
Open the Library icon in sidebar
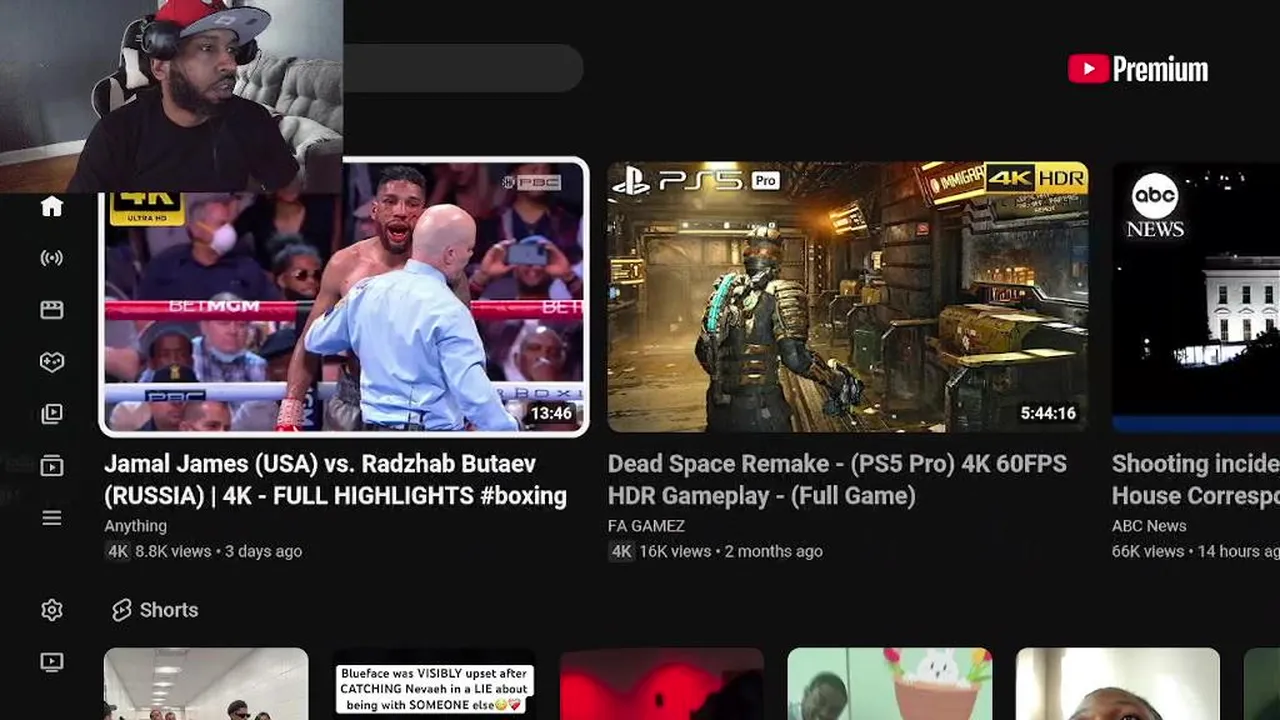[52, 414]
